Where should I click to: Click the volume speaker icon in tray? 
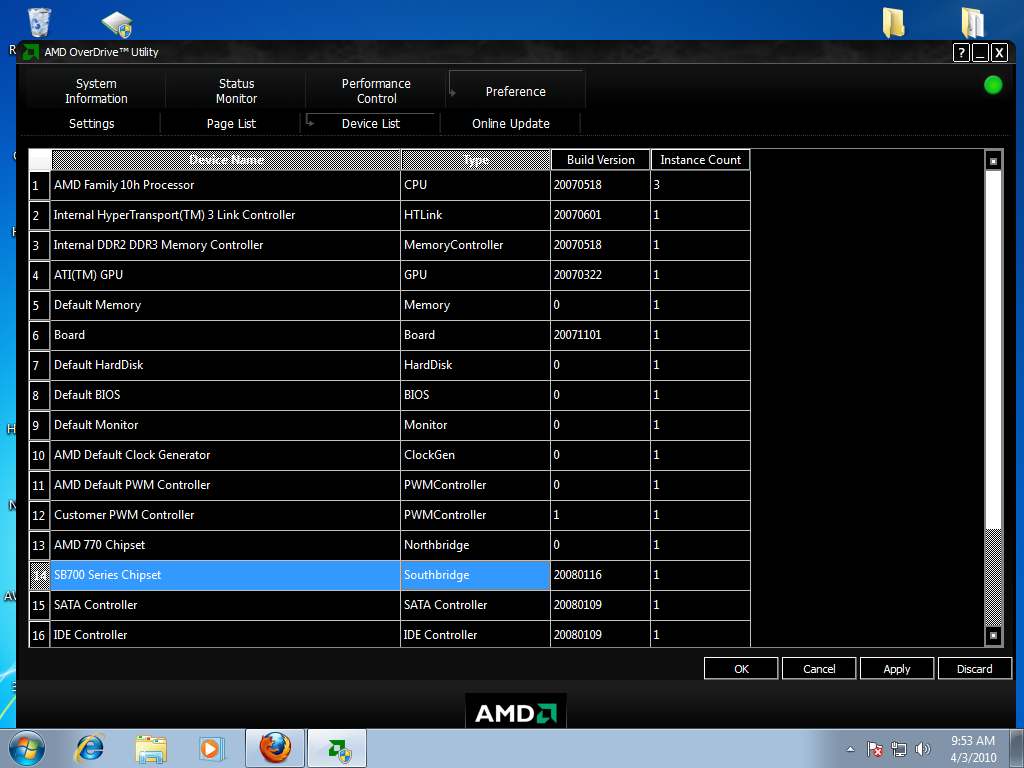coord(922,748)
